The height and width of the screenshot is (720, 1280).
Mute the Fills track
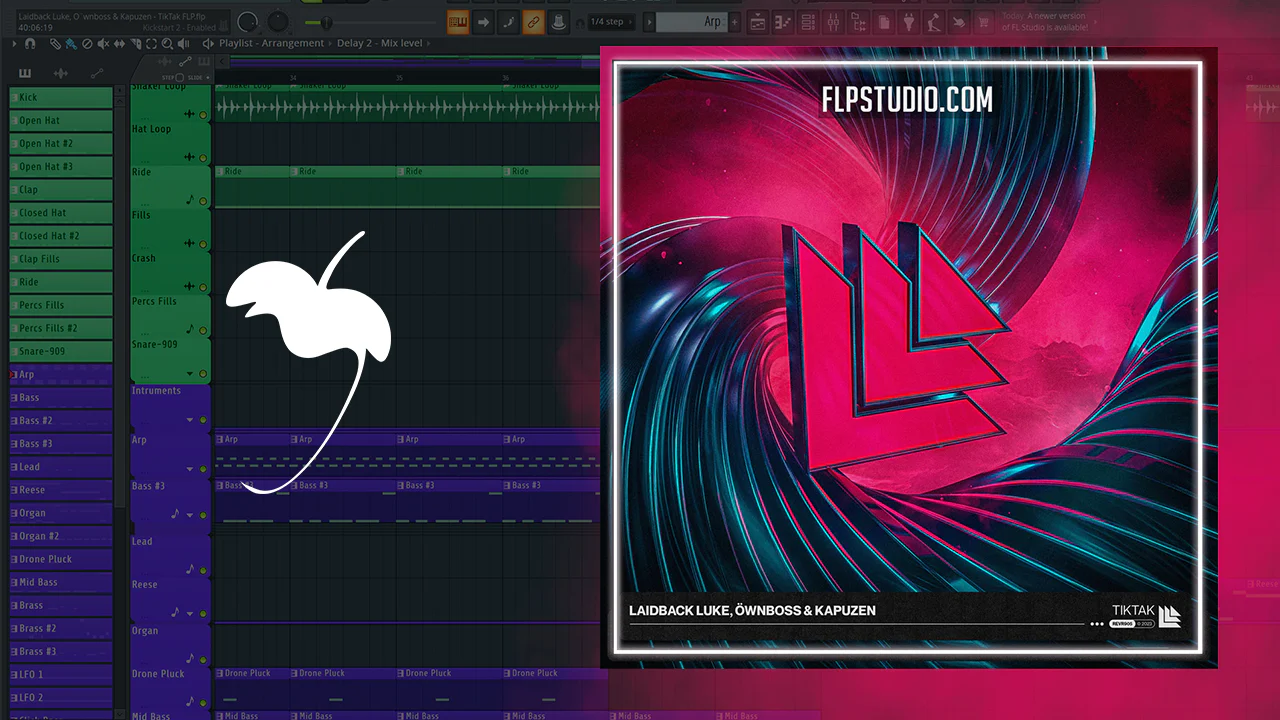point(203,243)
